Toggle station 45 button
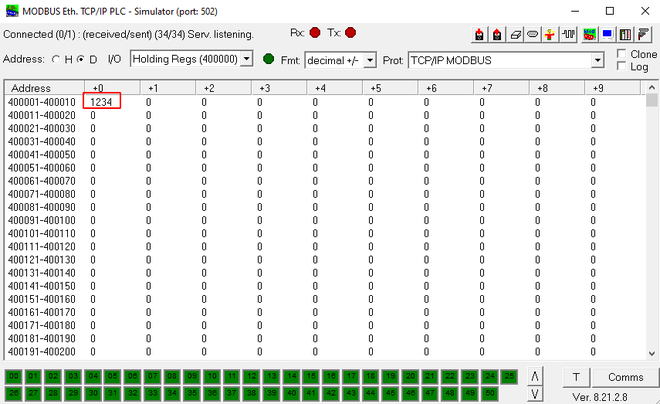Viewport: 660px width, 404px height. (x=391, y=393)
